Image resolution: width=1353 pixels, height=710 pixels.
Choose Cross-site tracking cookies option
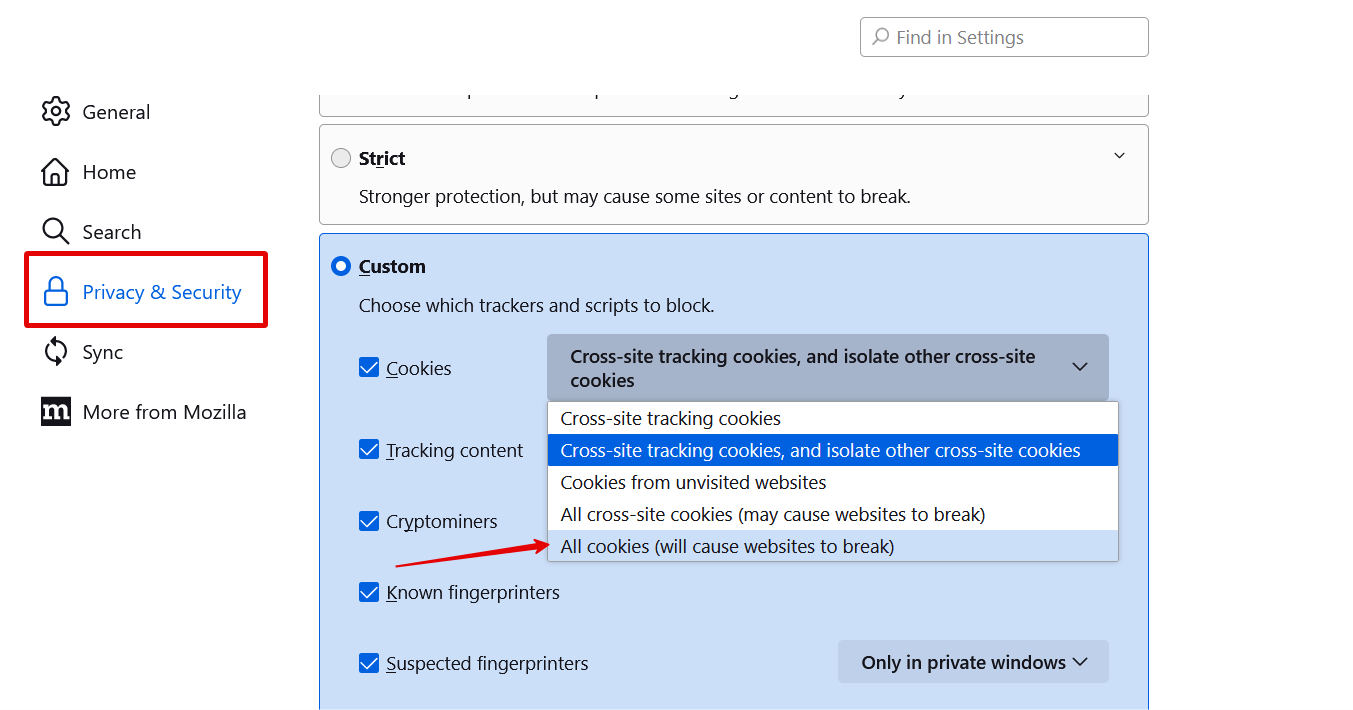(x=832, y=418)
